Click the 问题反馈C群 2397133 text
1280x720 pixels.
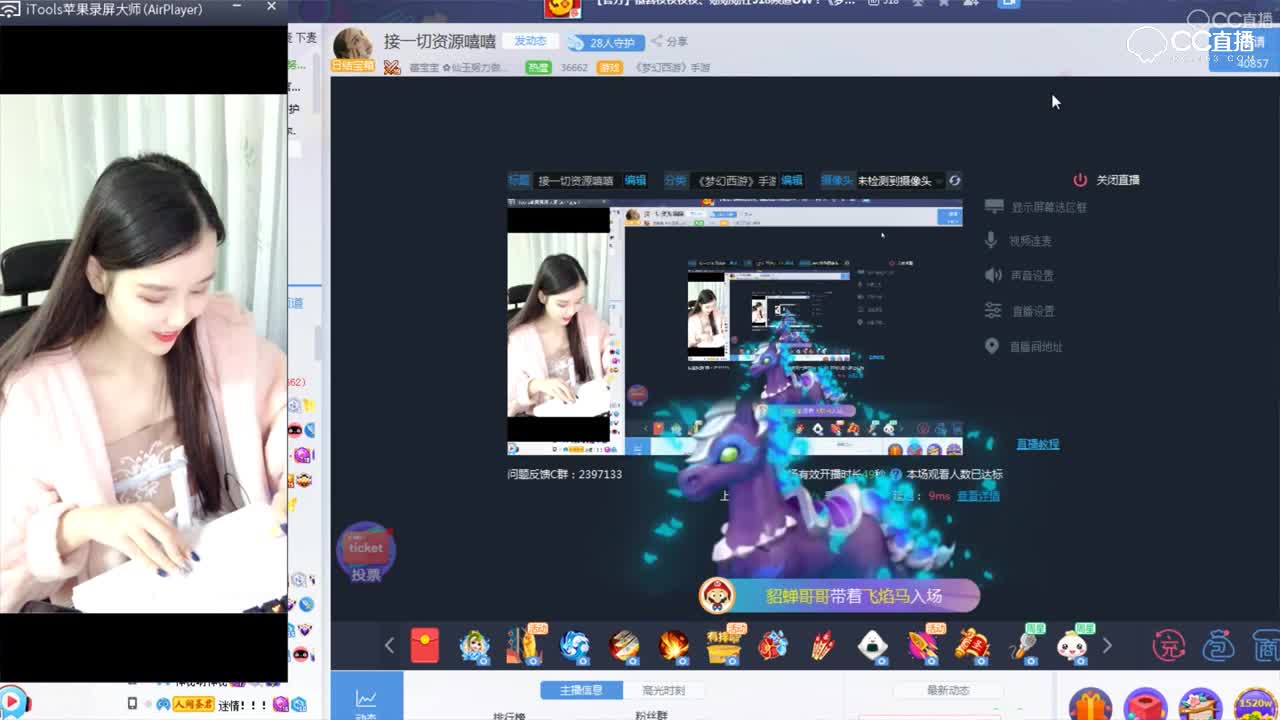564,475
